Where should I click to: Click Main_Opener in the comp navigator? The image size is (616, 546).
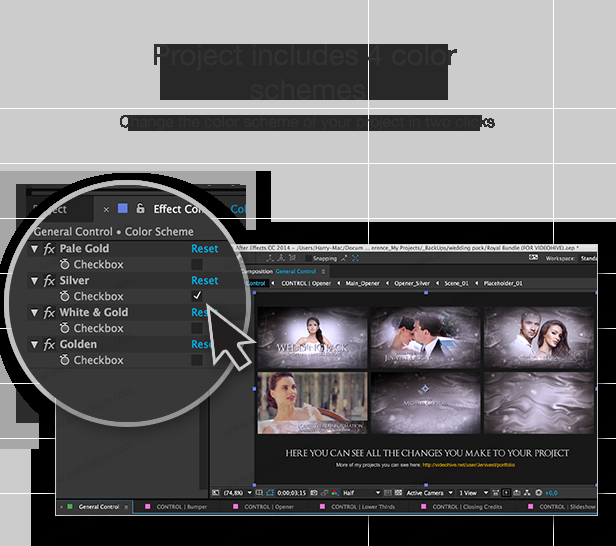362,283
